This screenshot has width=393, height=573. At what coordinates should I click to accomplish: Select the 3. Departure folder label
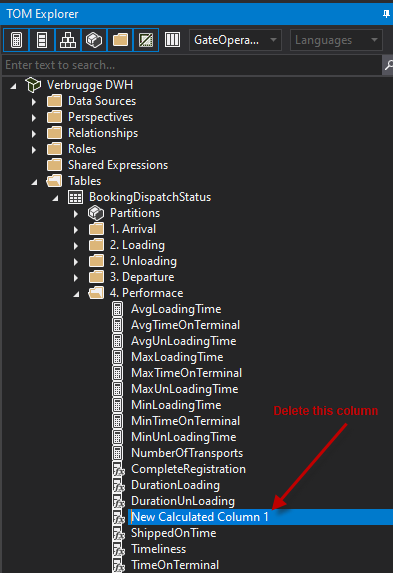pyautogui.click(x=142, y=277)
